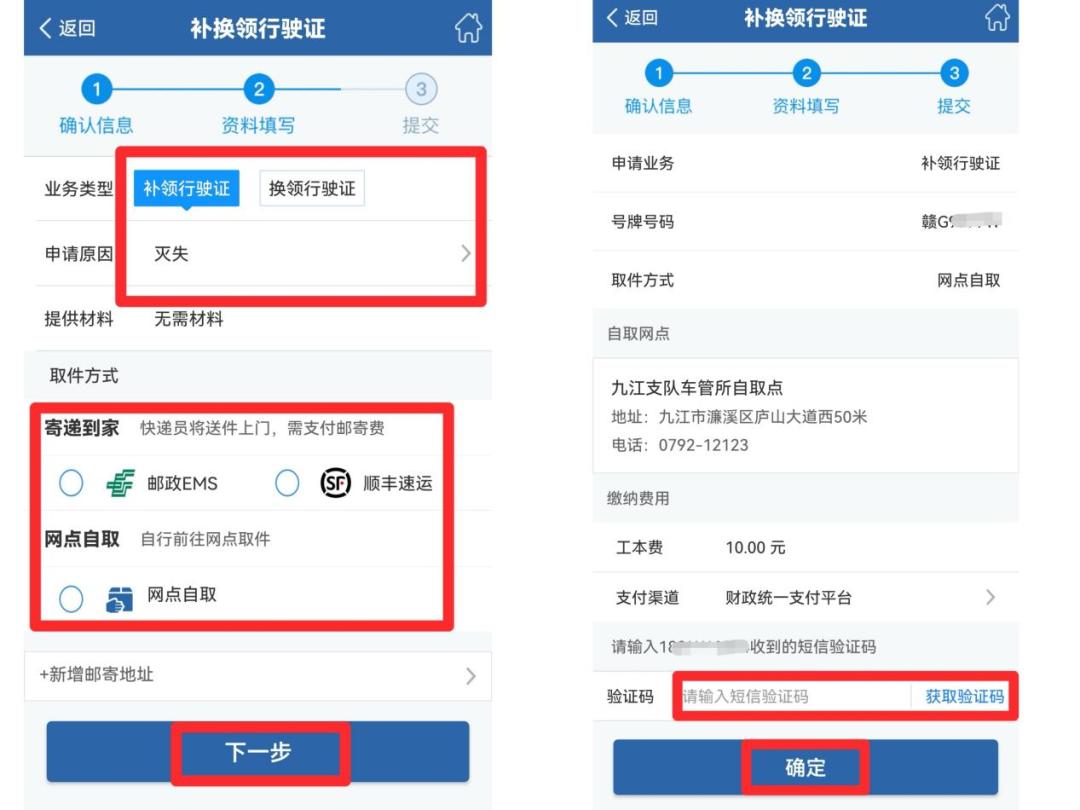Click 获取验证码 link
The image size is (1080, 810).
click(964, 696)
